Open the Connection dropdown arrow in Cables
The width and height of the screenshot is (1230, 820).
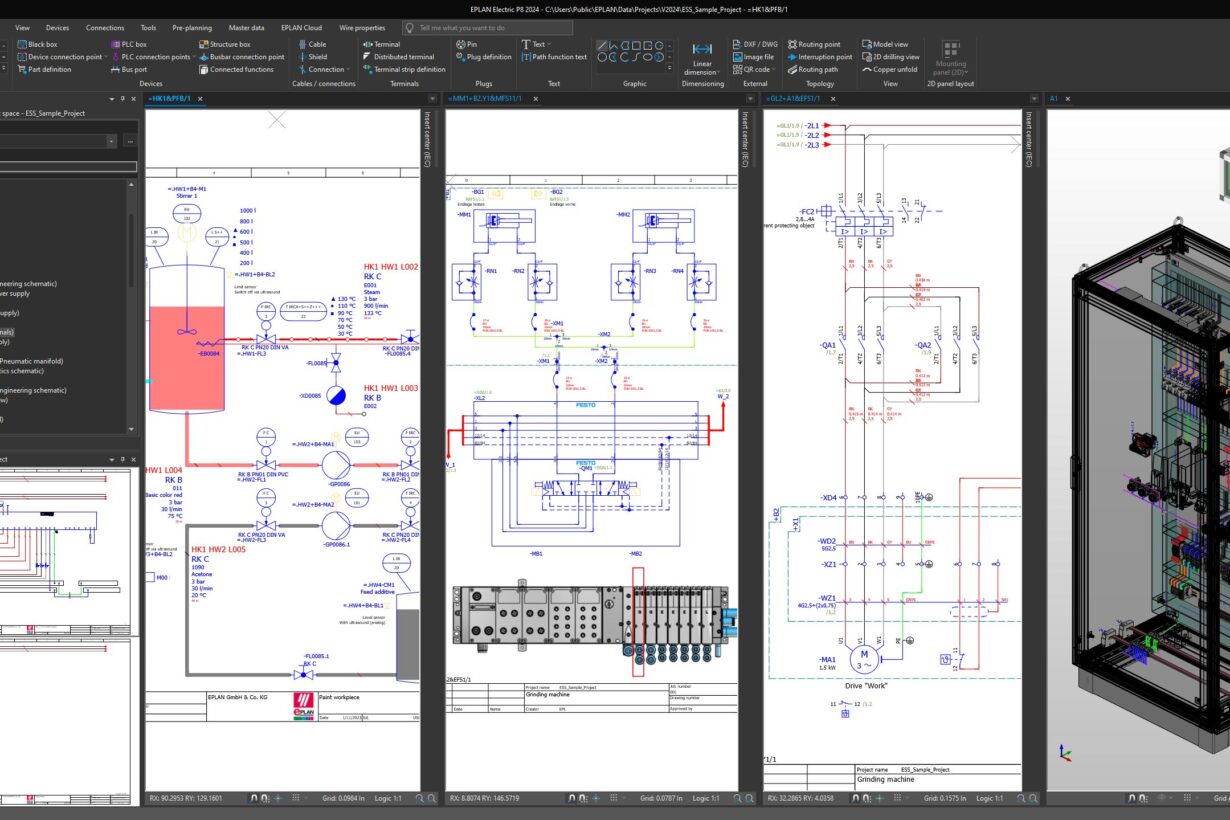tap(348, 70)
